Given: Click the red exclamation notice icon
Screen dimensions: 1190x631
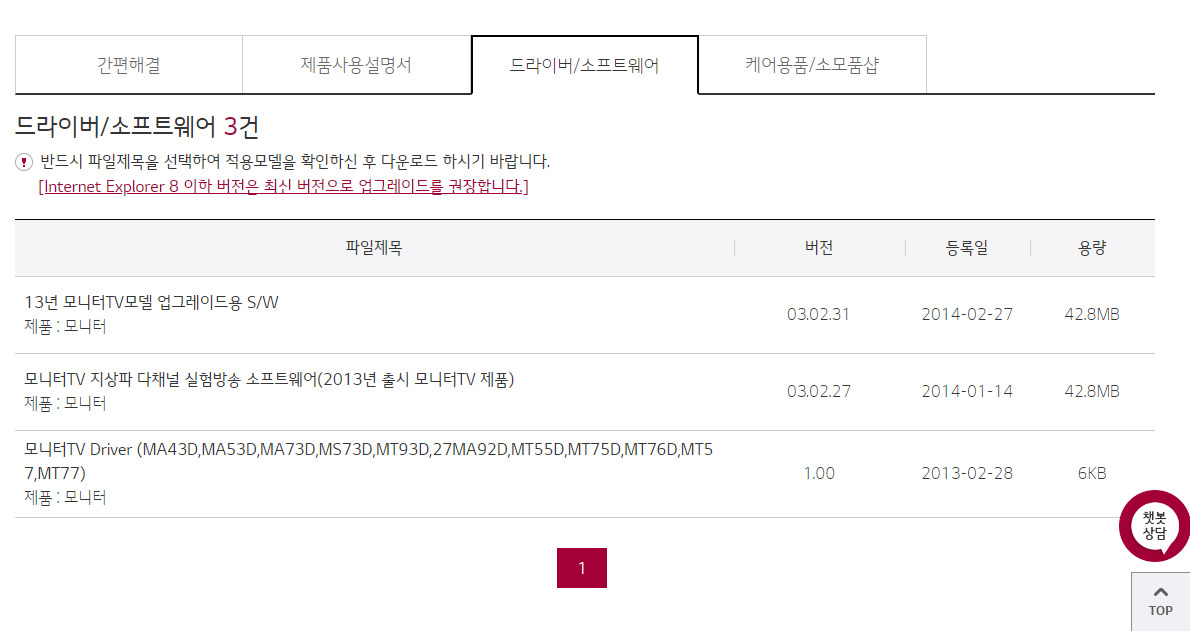Looking at the screenshot, I should pyautogui.click(x=24, y=162).
